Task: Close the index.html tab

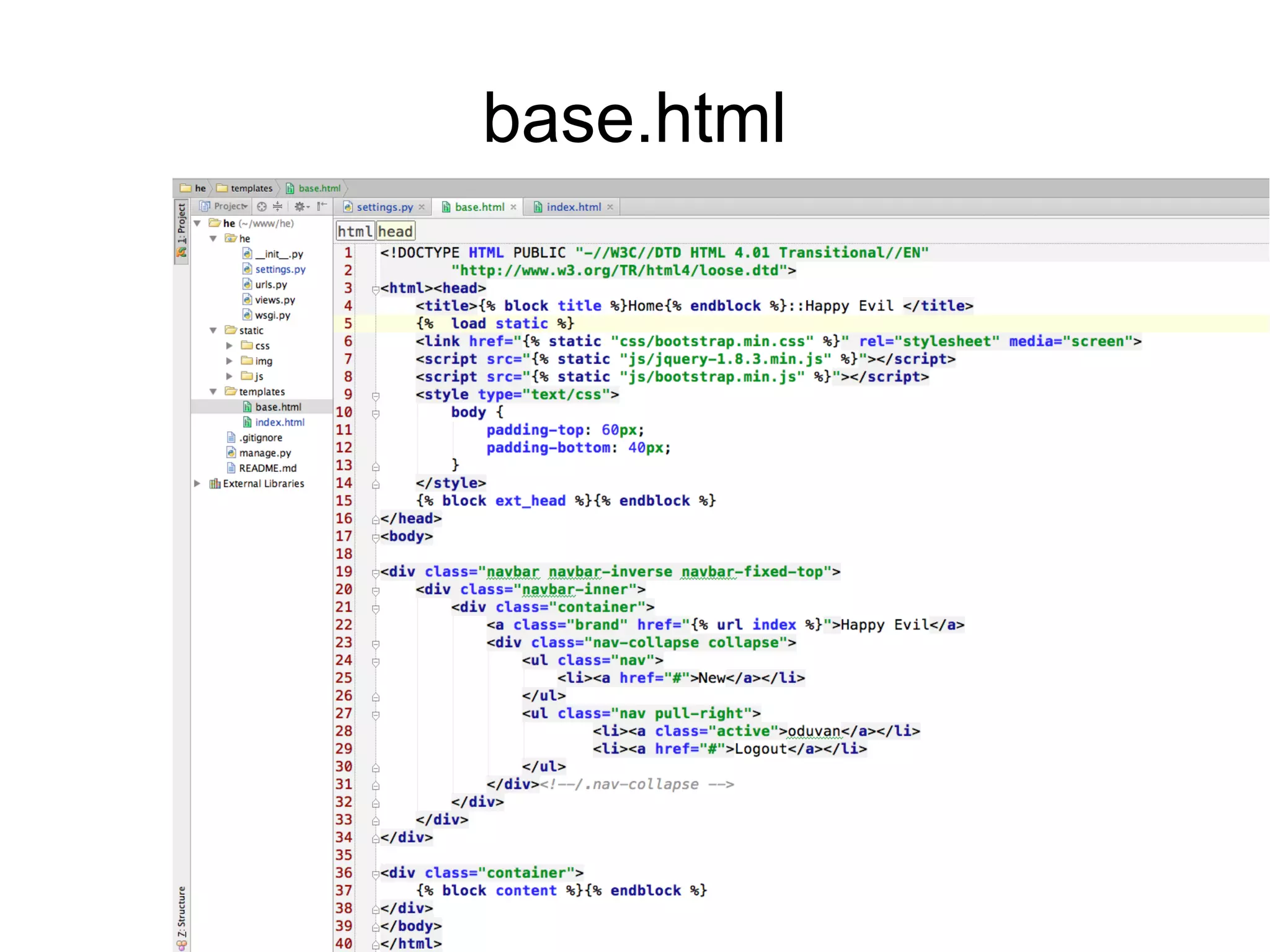Action: click(x=610, y=207)
